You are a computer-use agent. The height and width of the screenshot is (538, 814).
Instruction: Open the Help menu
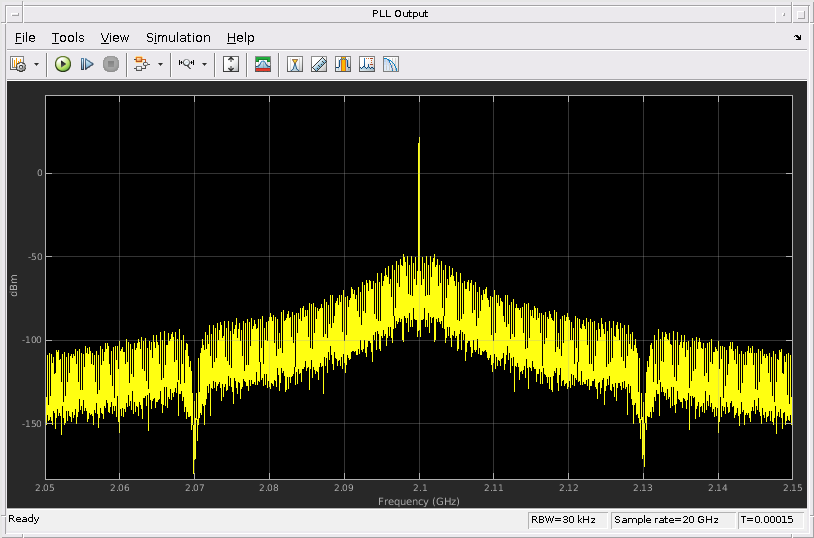tap(240, 38)
